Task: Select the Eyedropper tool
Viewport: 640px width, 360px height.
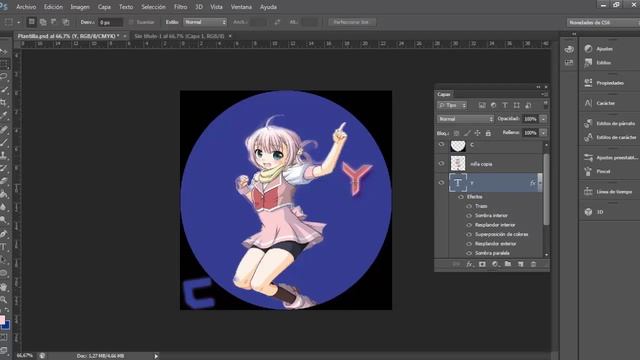Action: tap(4, 116)
